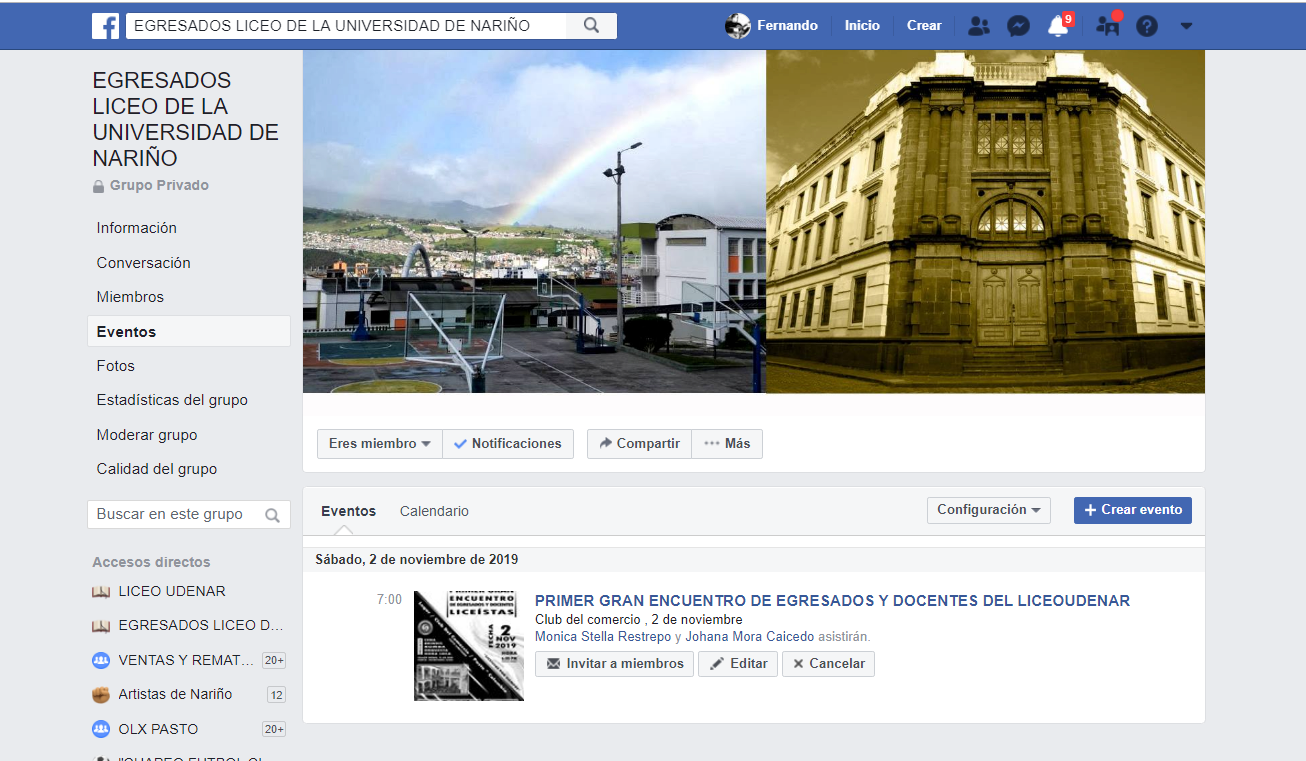Click the Cancelar event button

click(x=828, y=664)
